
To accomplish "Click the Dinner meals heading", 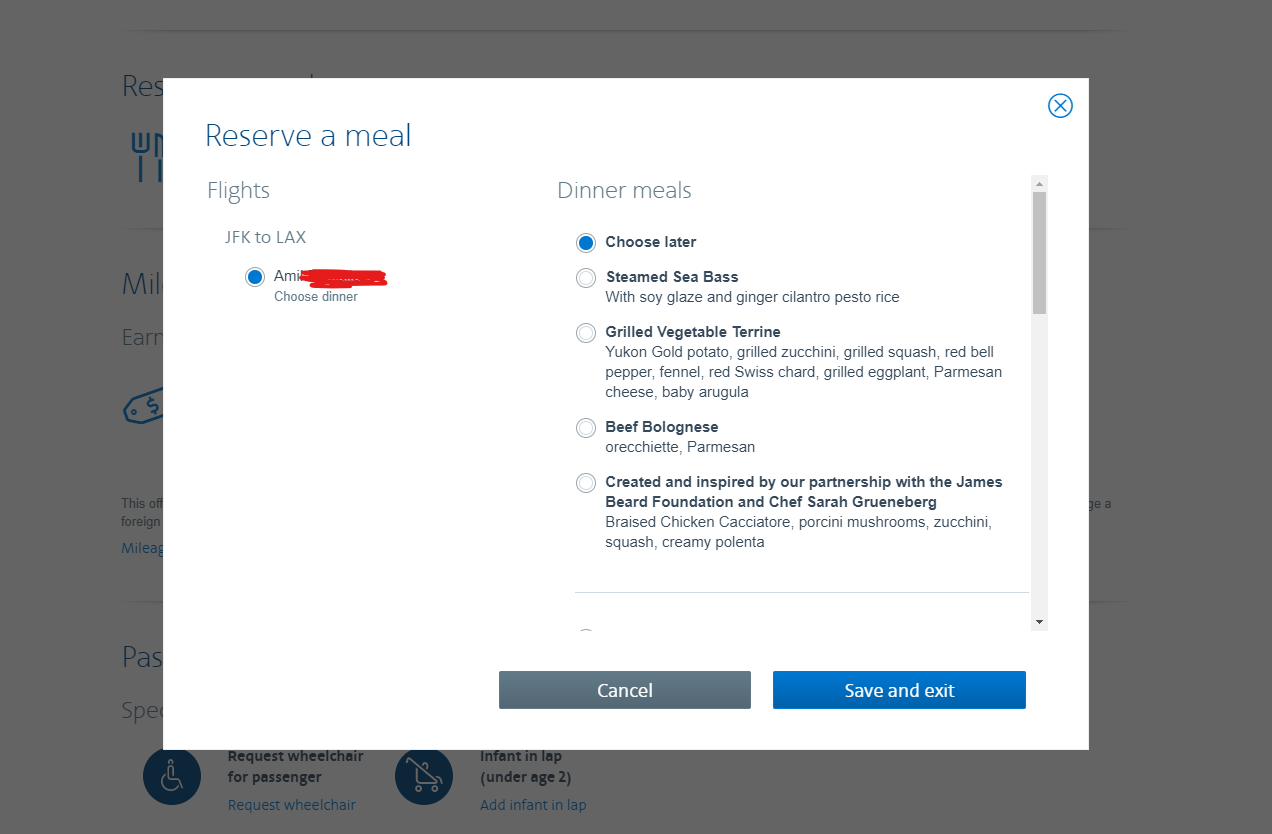I will pyautogui.click(x=624, y=190).
